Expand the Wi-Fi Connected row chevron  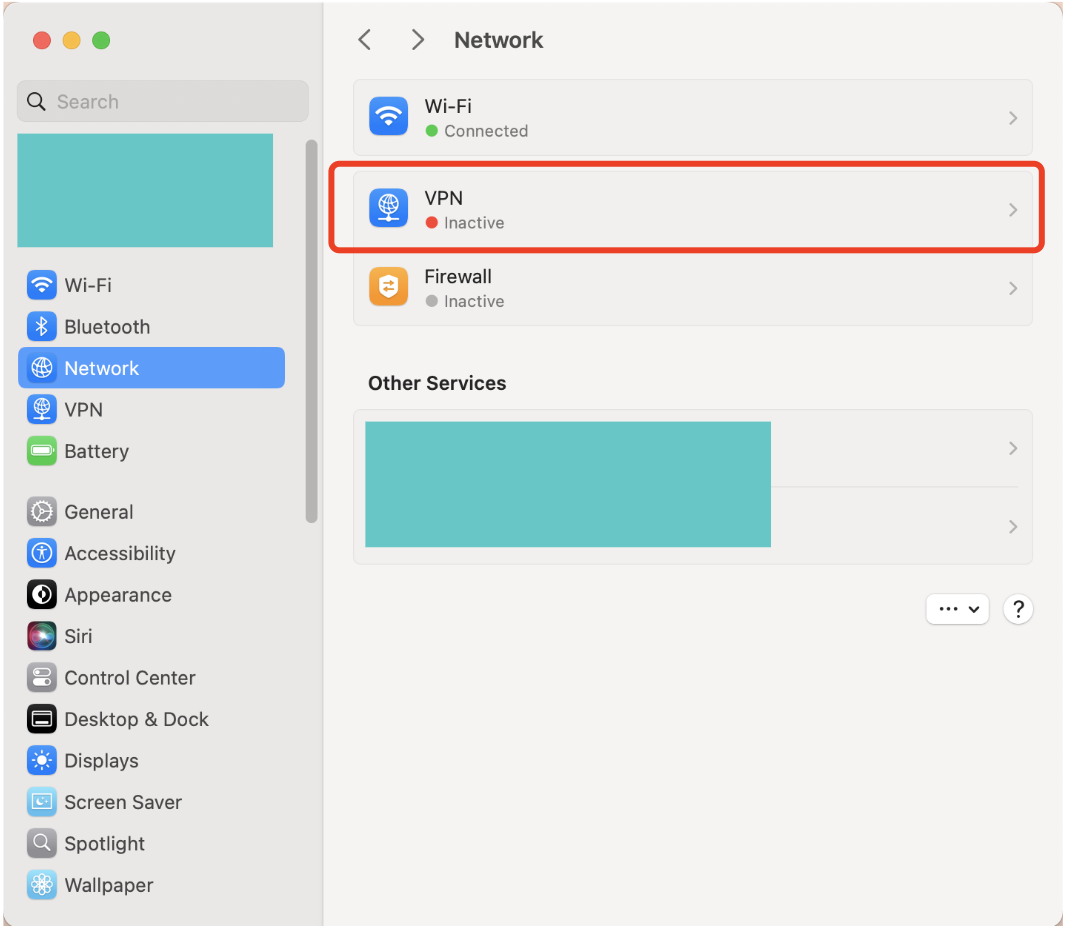point(1013,117)
